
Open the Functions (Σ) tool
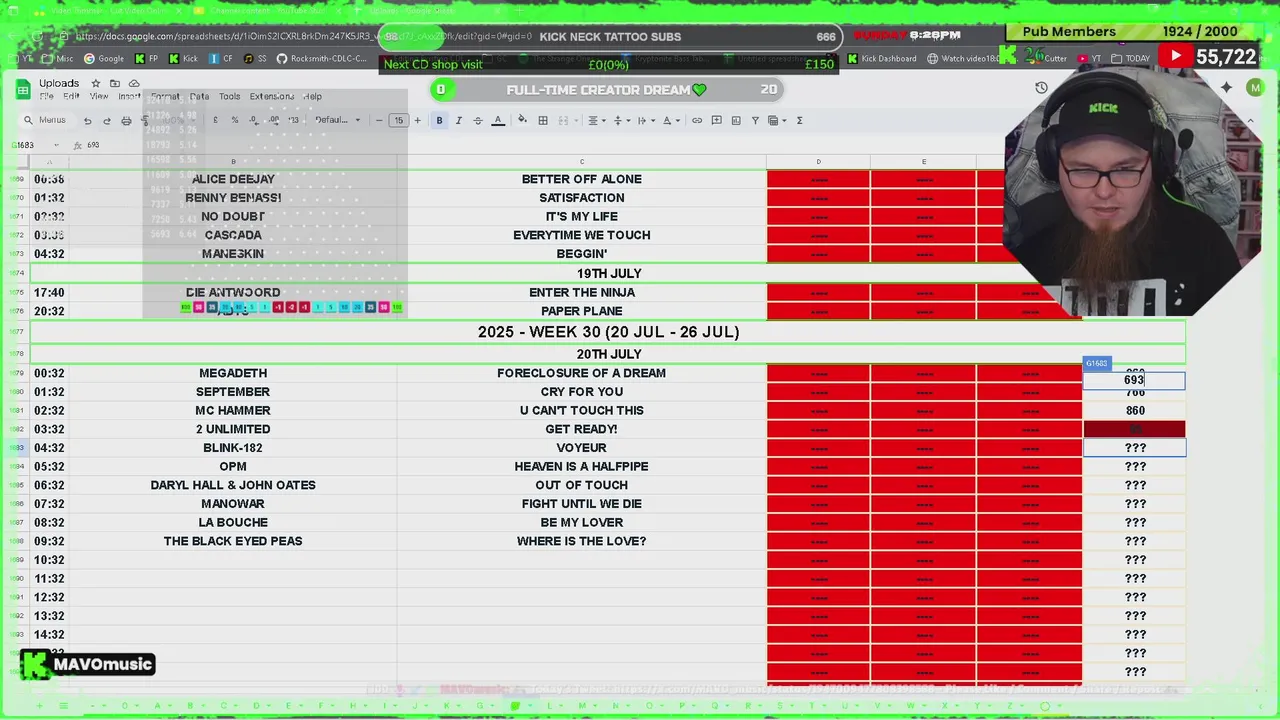point(800,121)
